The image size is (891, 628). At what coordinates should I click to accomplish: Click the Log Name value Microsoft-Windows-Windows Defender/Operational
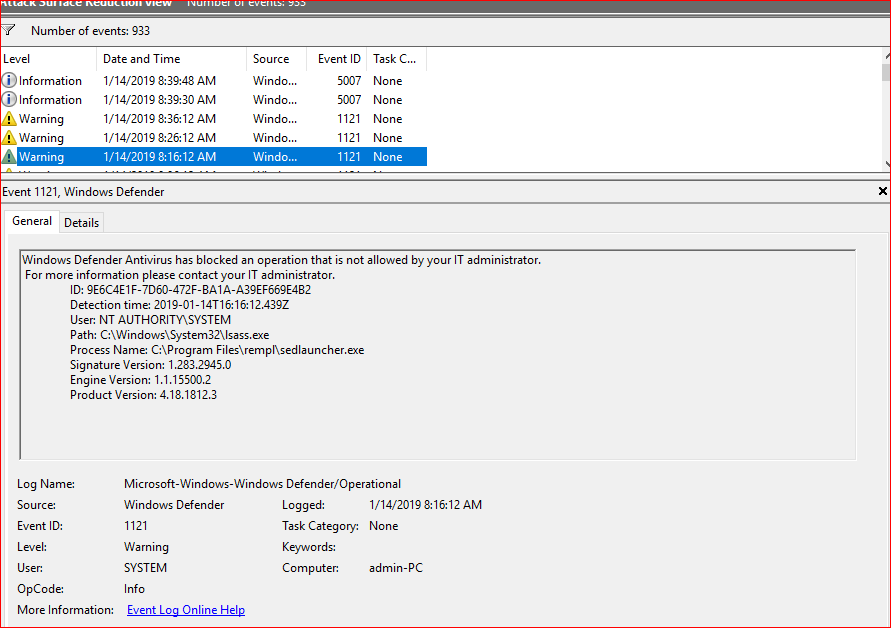pos(262,484)
